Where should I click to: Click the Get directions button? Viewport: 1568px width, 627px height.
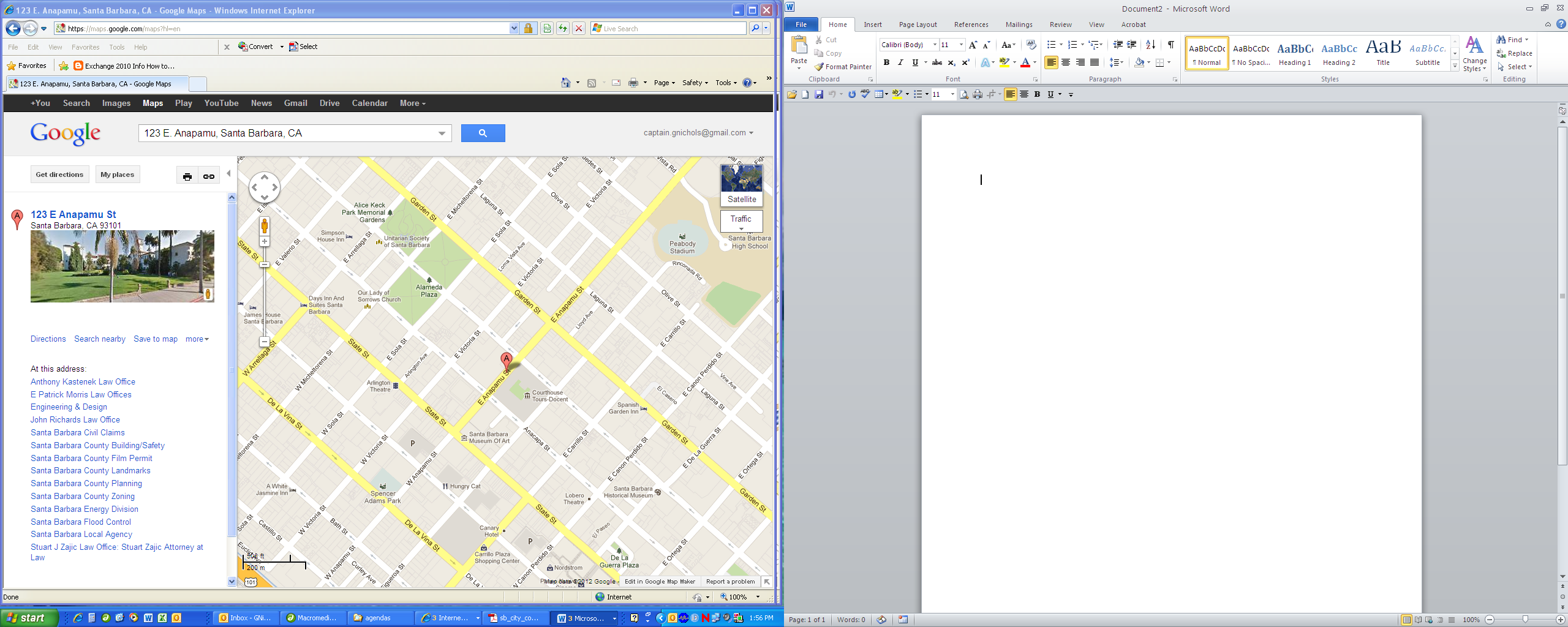(x=59, y=175)
